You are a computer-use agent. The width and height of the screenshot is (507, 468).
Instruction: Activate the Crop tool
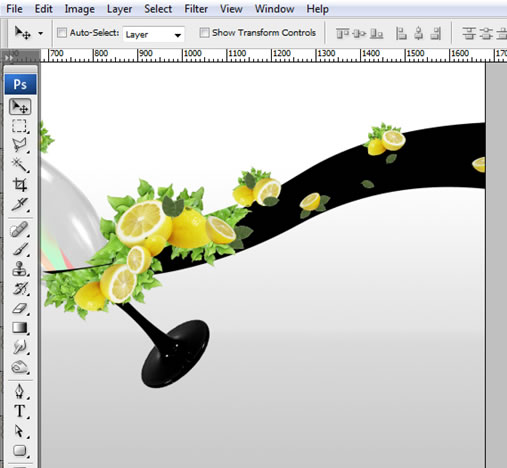(19, 184)
